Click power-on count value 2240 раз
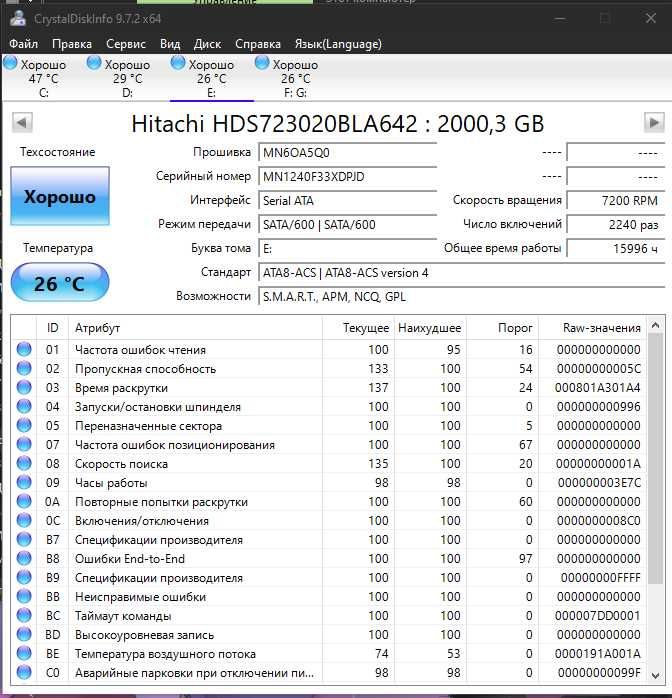The height and width of the screenshot is (698, 672). coord(616,225)
